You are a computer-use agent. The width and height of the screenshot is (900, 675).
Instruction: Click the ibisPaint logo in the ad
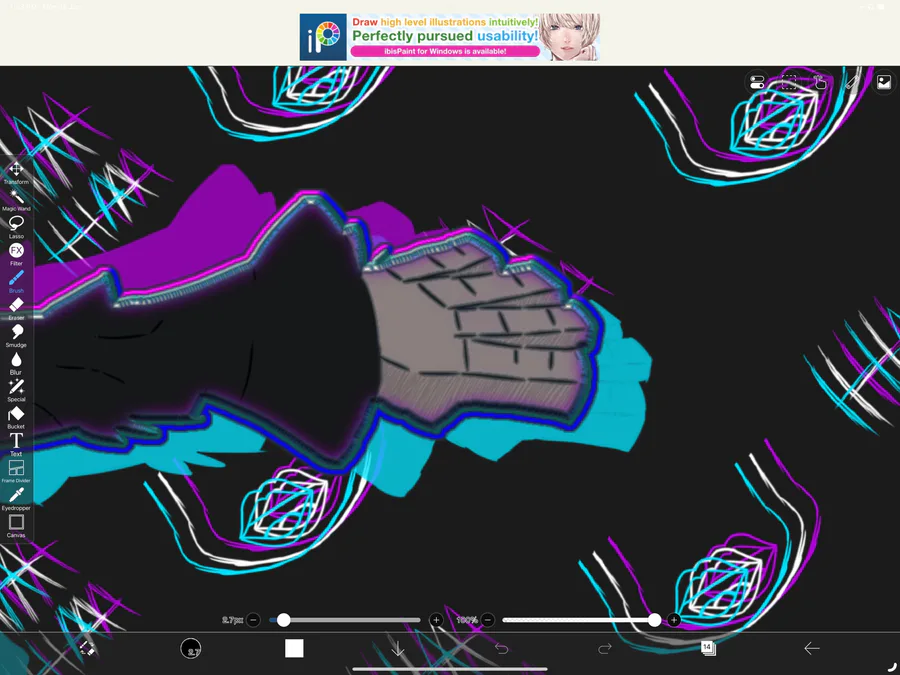[x=323, y=37]
